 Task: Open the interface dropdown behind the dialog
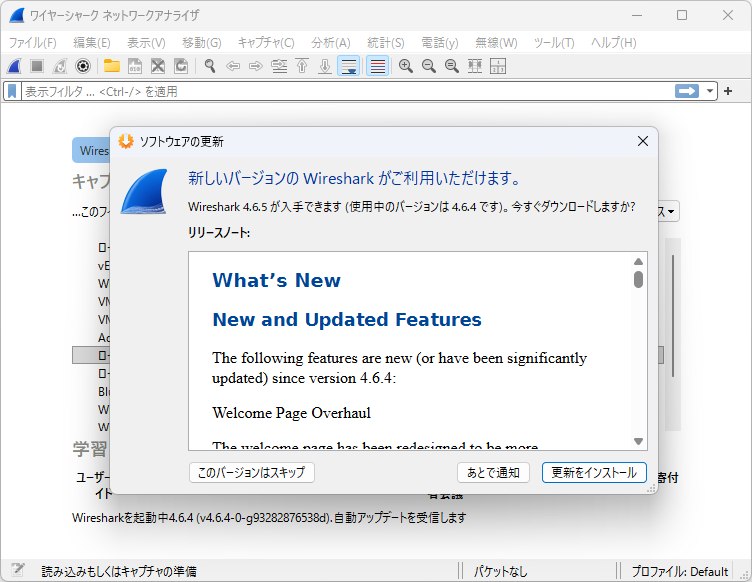[669, 211]
